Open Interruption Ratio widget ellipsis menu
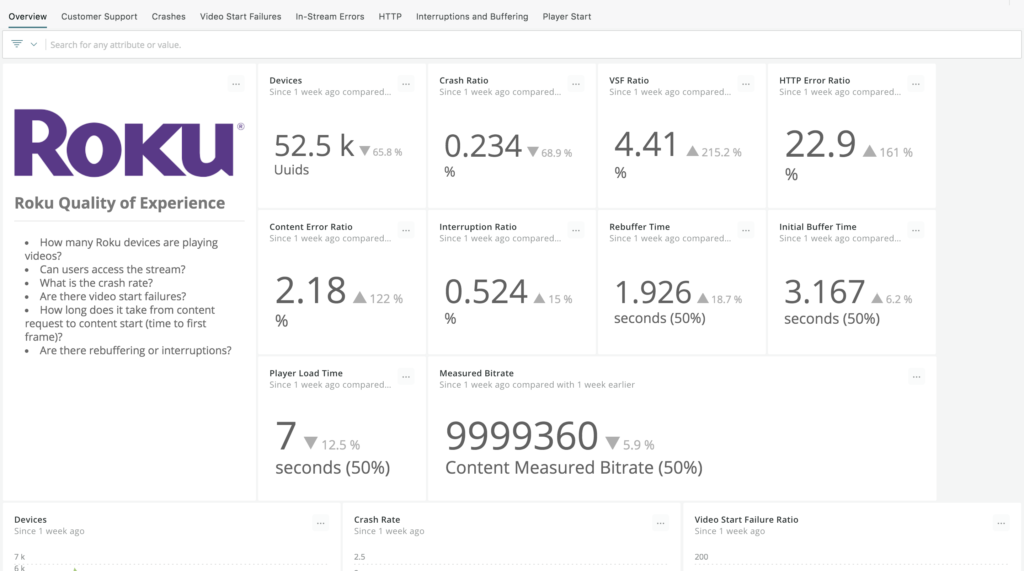The width and height of the screenshot is (1024, 571). pos(576,230)
